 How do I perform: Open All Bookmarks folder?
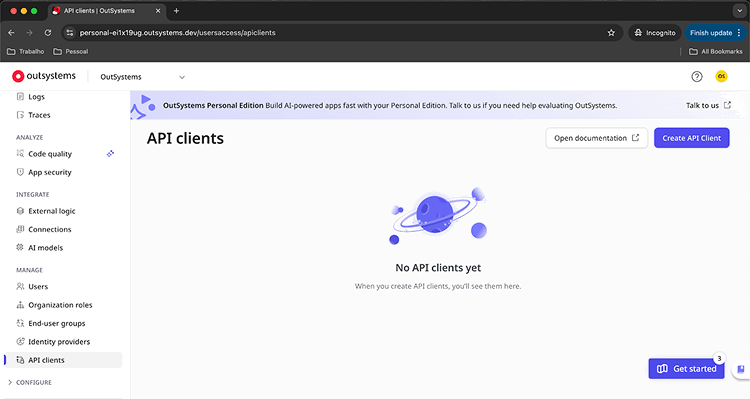point(716,51)
